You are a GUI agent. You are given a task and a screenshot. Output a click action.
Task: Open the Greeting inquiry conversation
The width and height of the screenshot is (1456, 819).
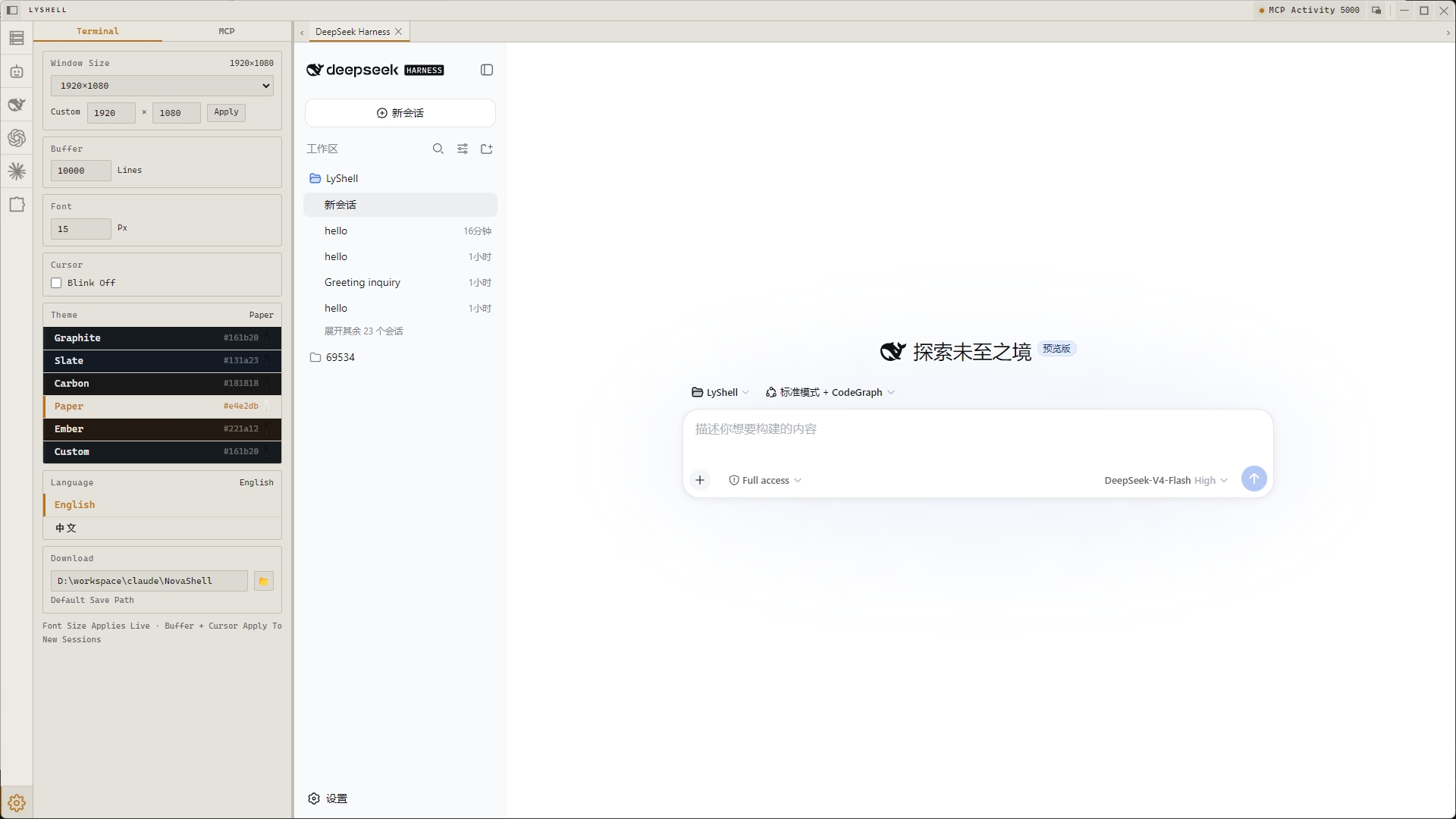pyautogui.click(x=400, y=282)
